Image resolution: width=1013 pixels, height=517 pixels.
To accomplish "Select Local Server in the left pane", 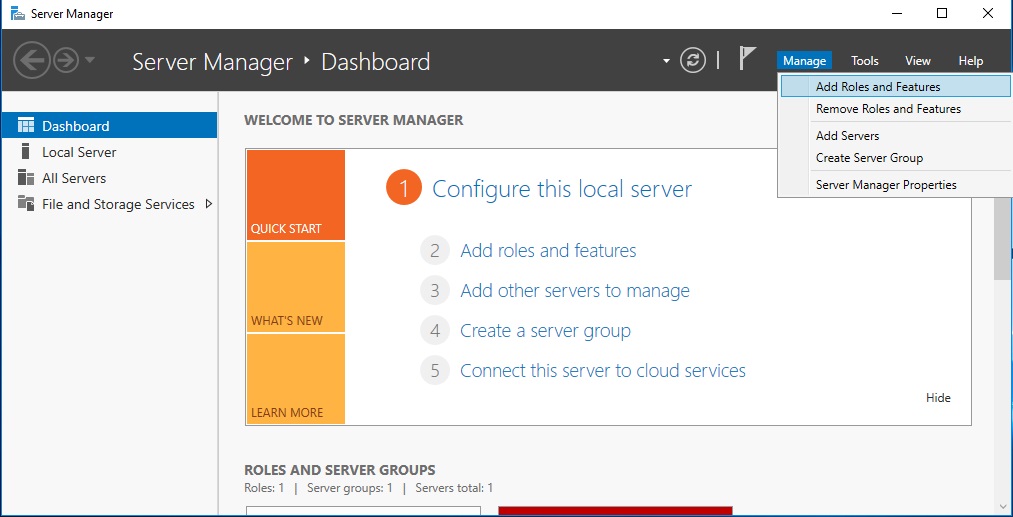I will [x=109, y=152].
